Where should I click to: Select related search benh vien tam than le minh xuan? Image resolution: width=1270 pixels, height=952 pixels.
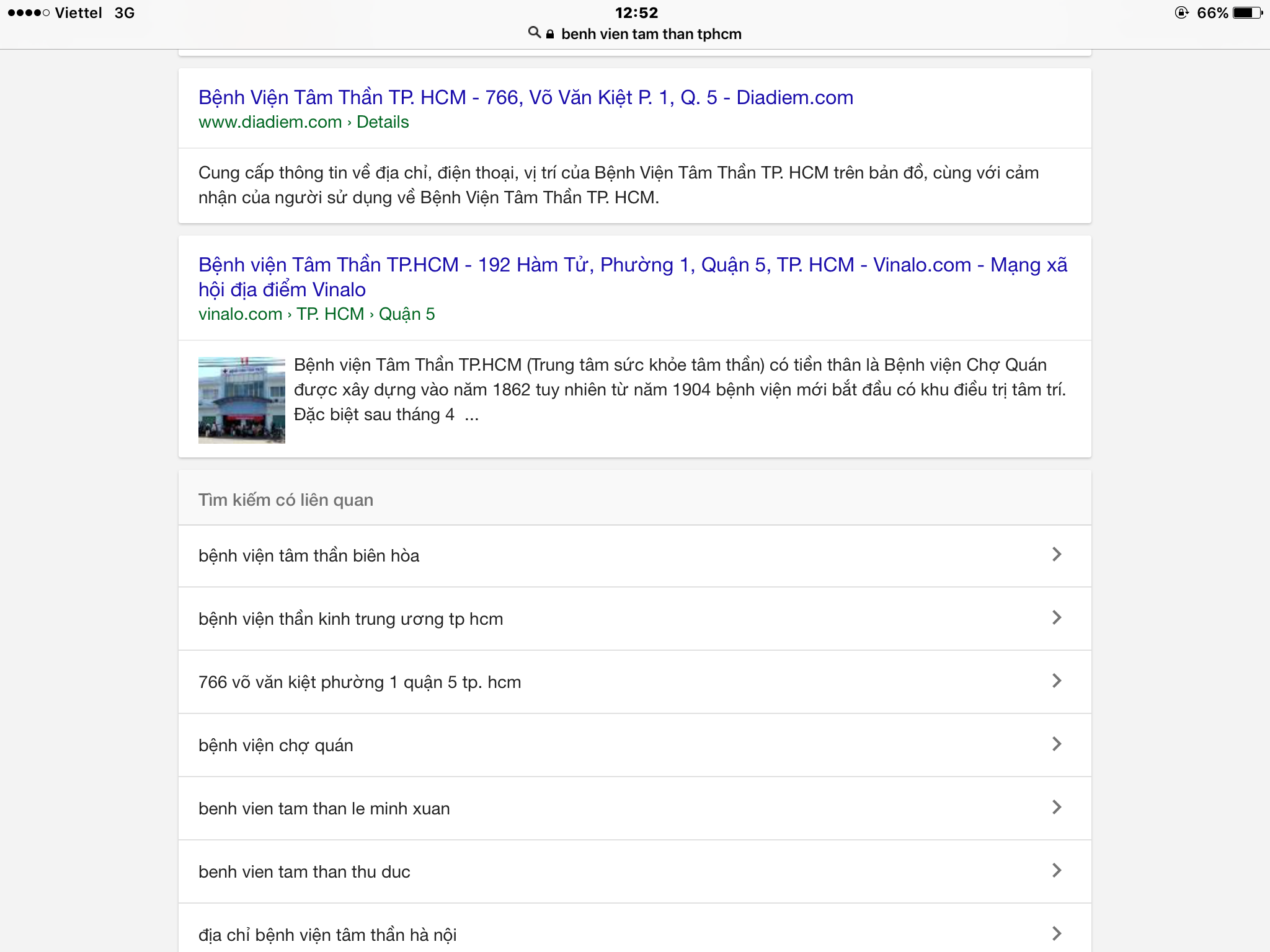pyautogui.click(x=324, y=808)
